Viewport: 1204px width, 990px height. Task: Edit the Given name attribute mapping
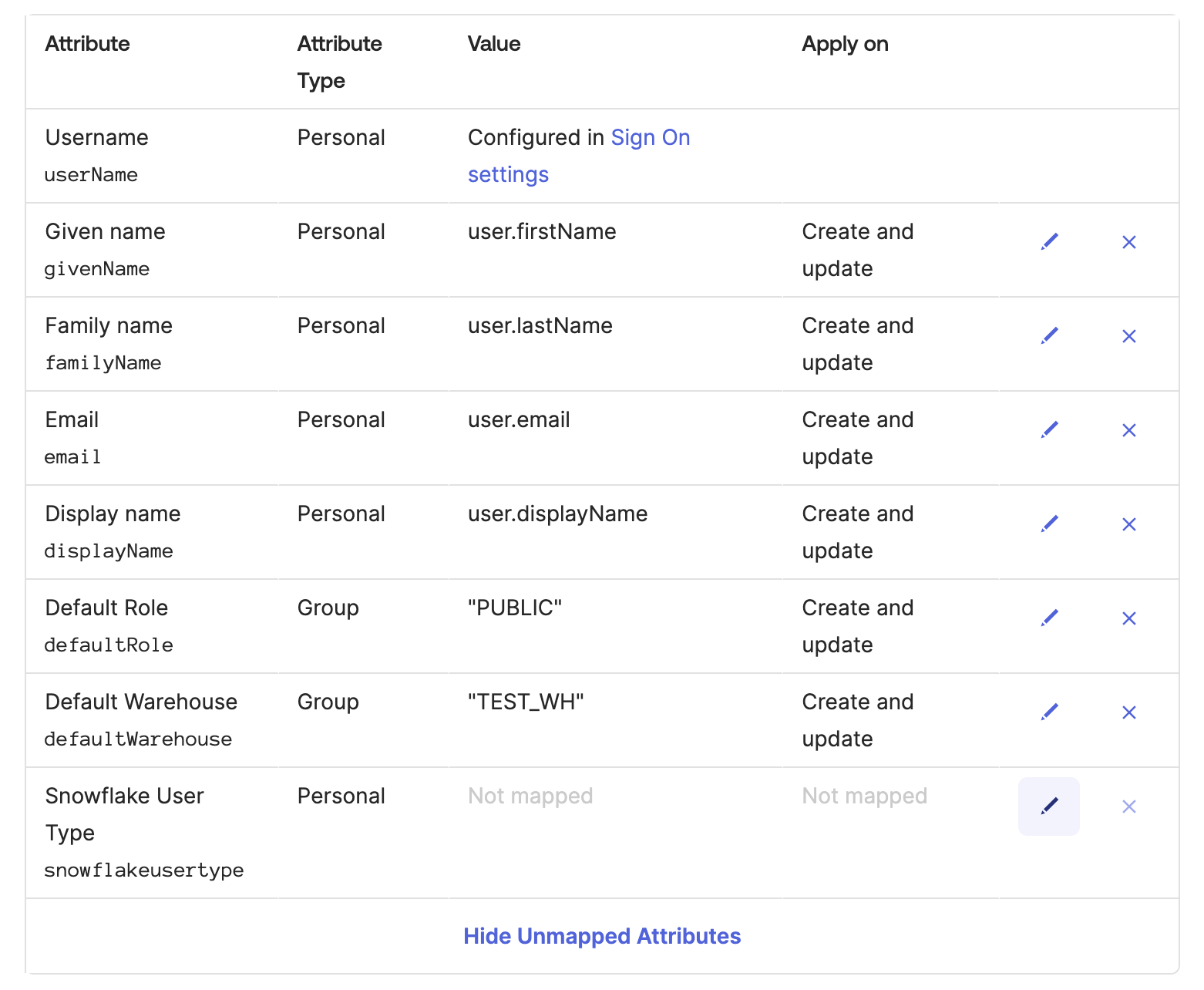tap(1049, 242)
